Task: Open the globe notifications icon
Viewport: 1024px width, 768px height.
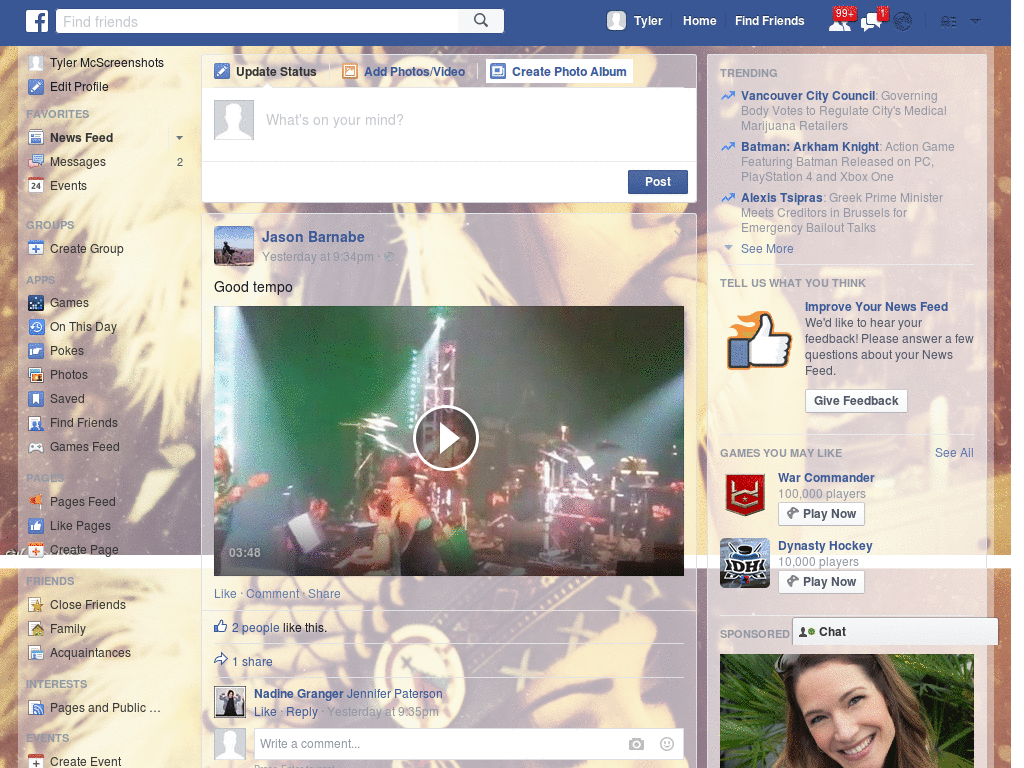Action: [x=903, y=22]
